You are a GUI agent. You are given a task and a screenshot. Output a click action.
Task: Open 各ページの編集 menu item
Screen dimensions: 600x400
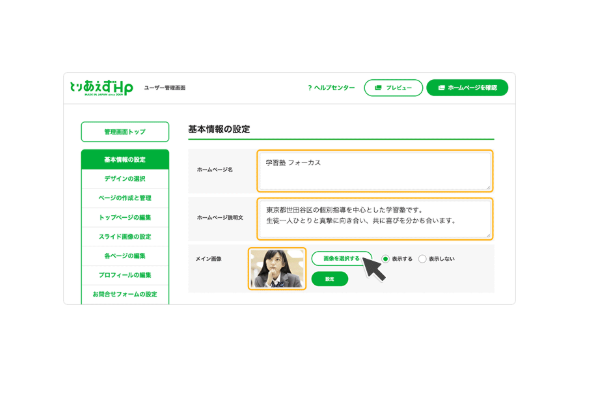click(x=125, y=256)
